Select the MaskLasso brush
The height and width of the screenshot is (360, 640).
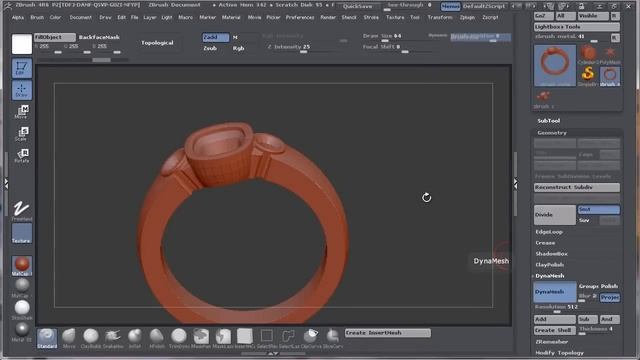(x=223, y=338)
